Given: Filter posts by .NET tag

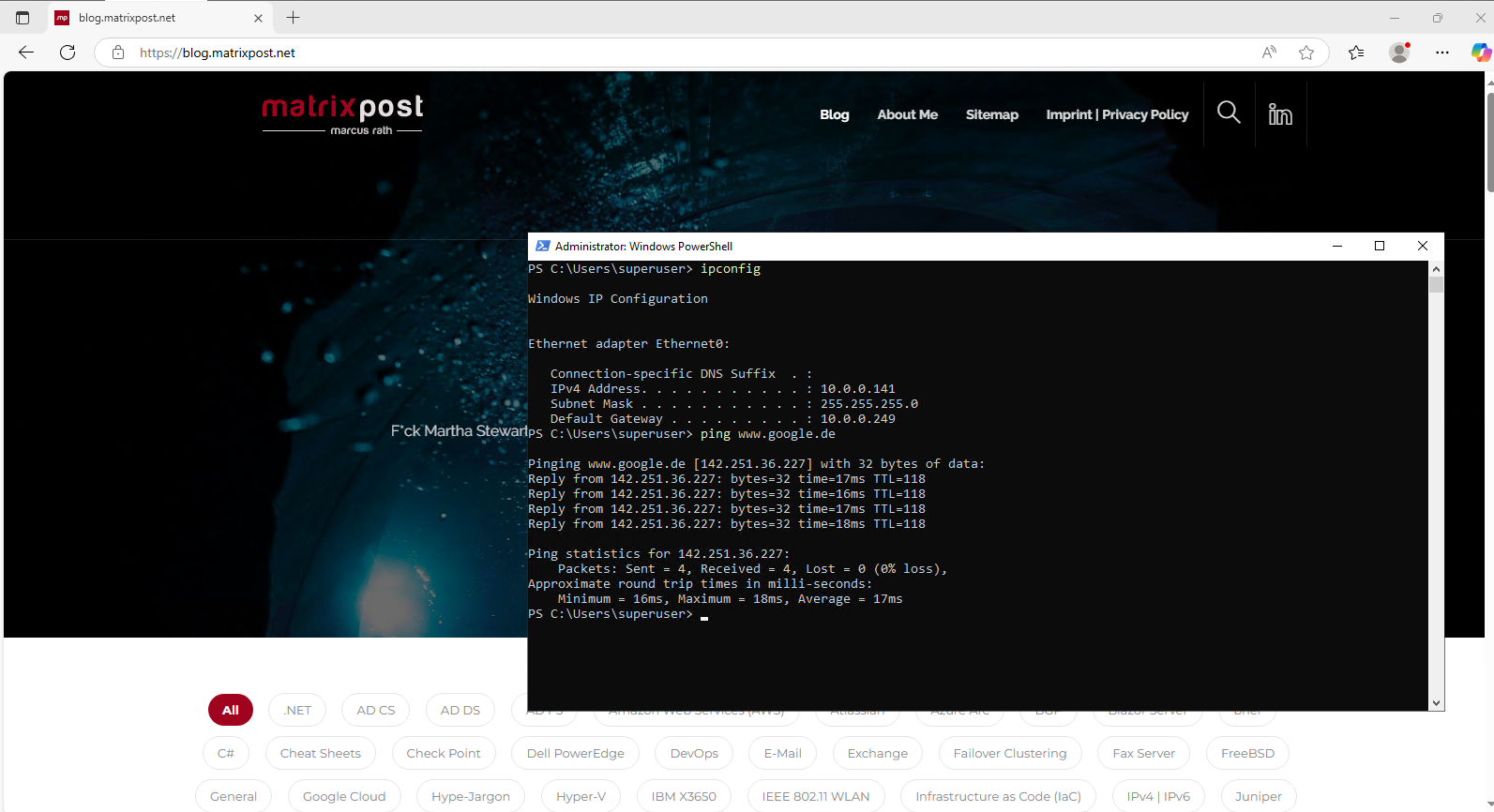Looking at the screenshot, I should [297, 710].
